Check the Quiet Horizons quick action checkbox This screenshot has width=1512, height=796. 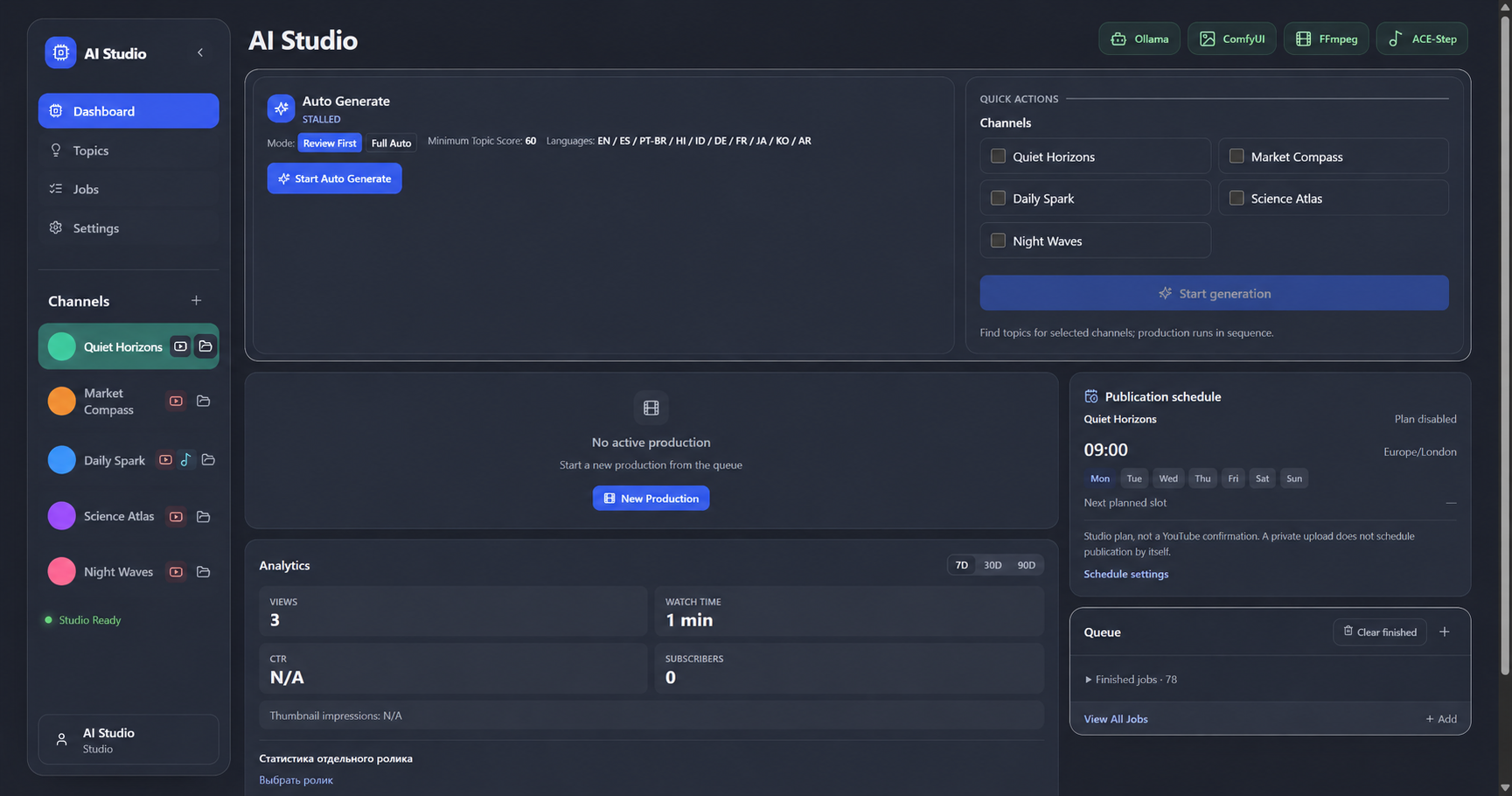[998, 156]
